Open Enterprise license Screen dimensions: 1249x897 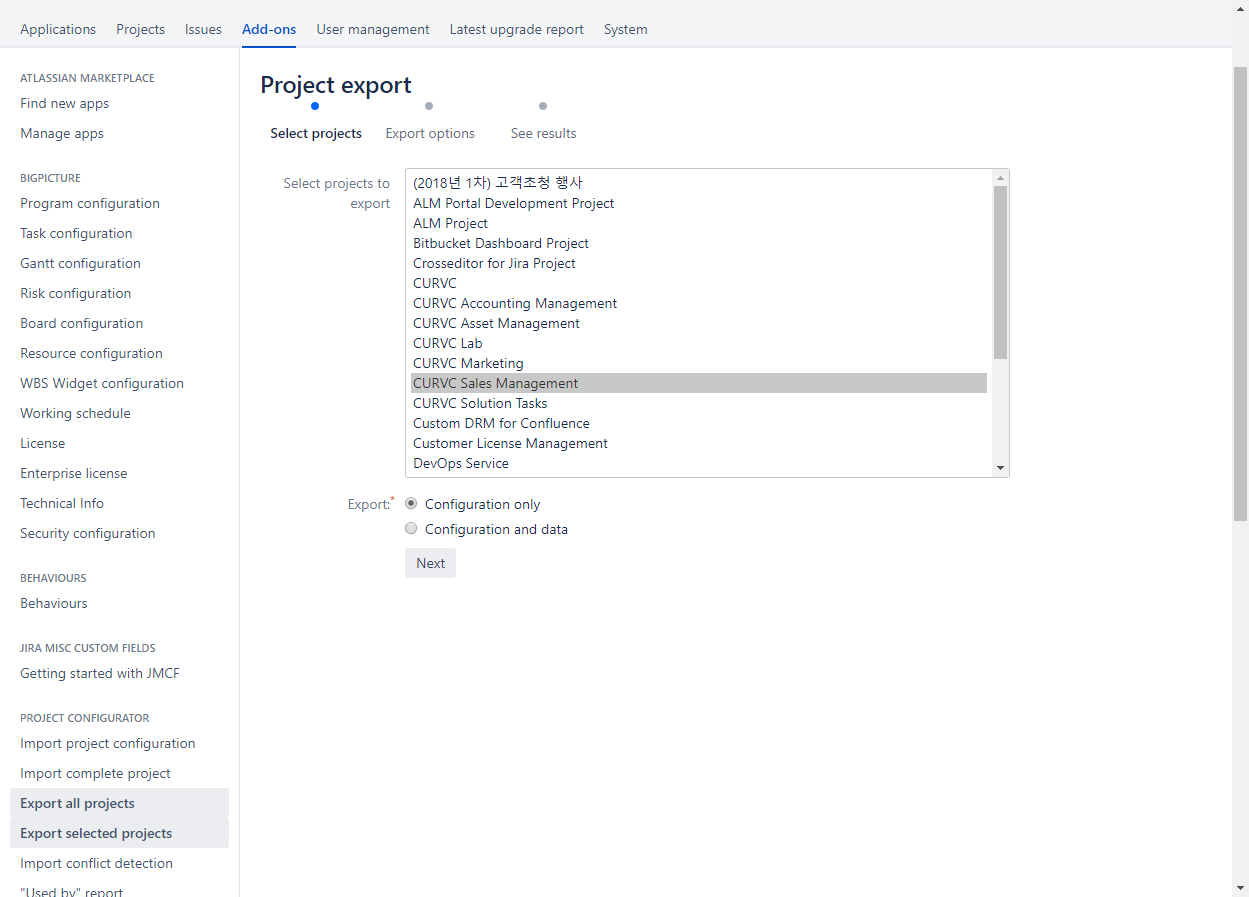tap(74, 473)
